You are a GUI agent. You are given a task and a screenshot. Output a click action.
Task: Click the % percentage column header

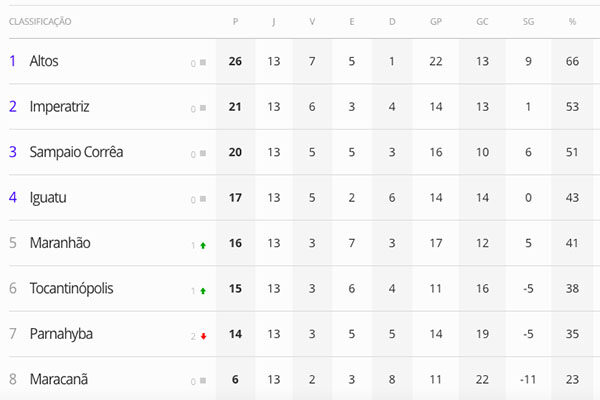572,21
